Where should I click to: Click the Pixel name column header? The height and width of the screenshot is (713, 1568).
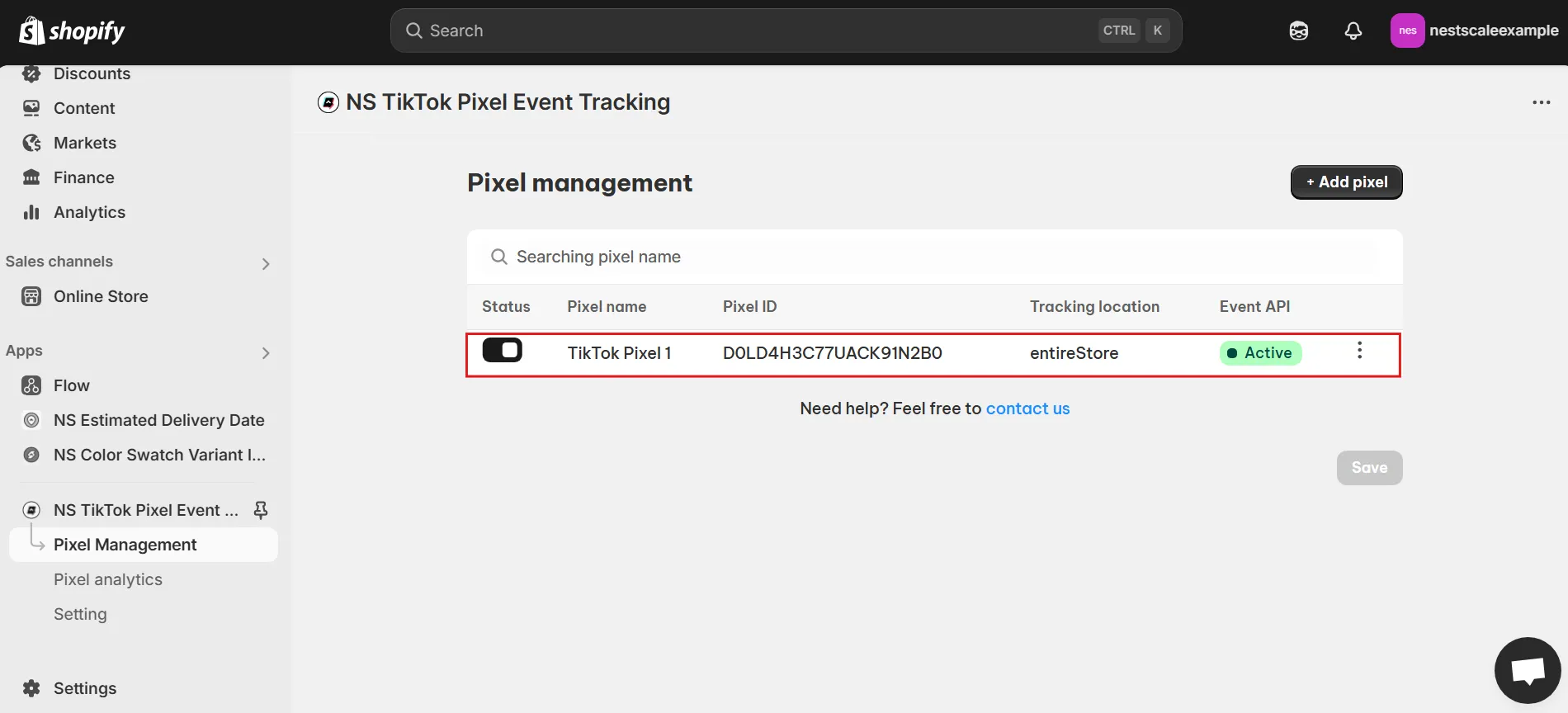(x=607, y=306)
